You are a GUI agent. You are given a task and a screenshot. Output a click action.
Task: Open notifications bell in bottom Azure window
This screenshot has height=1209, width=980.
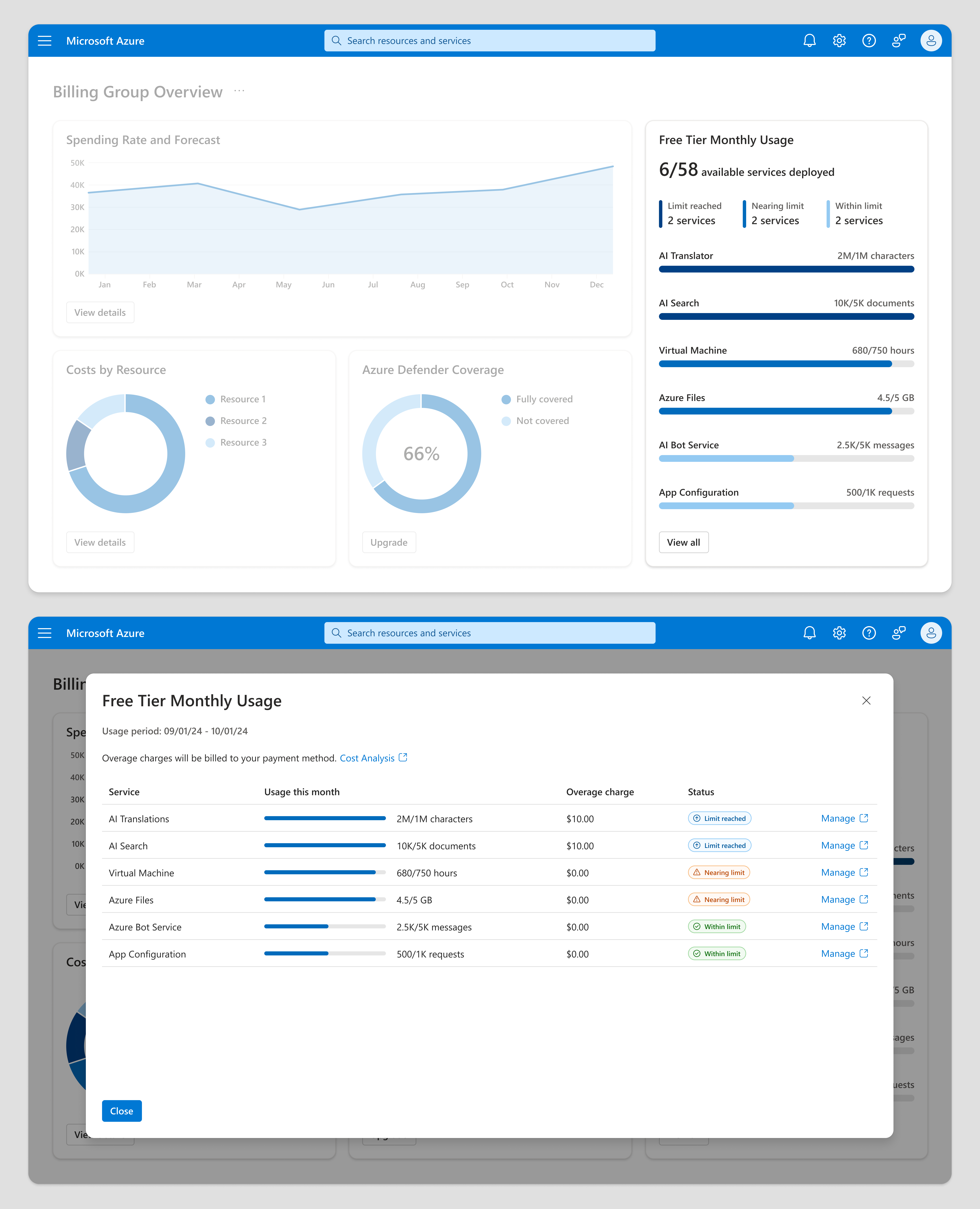[x=810, y=633]
